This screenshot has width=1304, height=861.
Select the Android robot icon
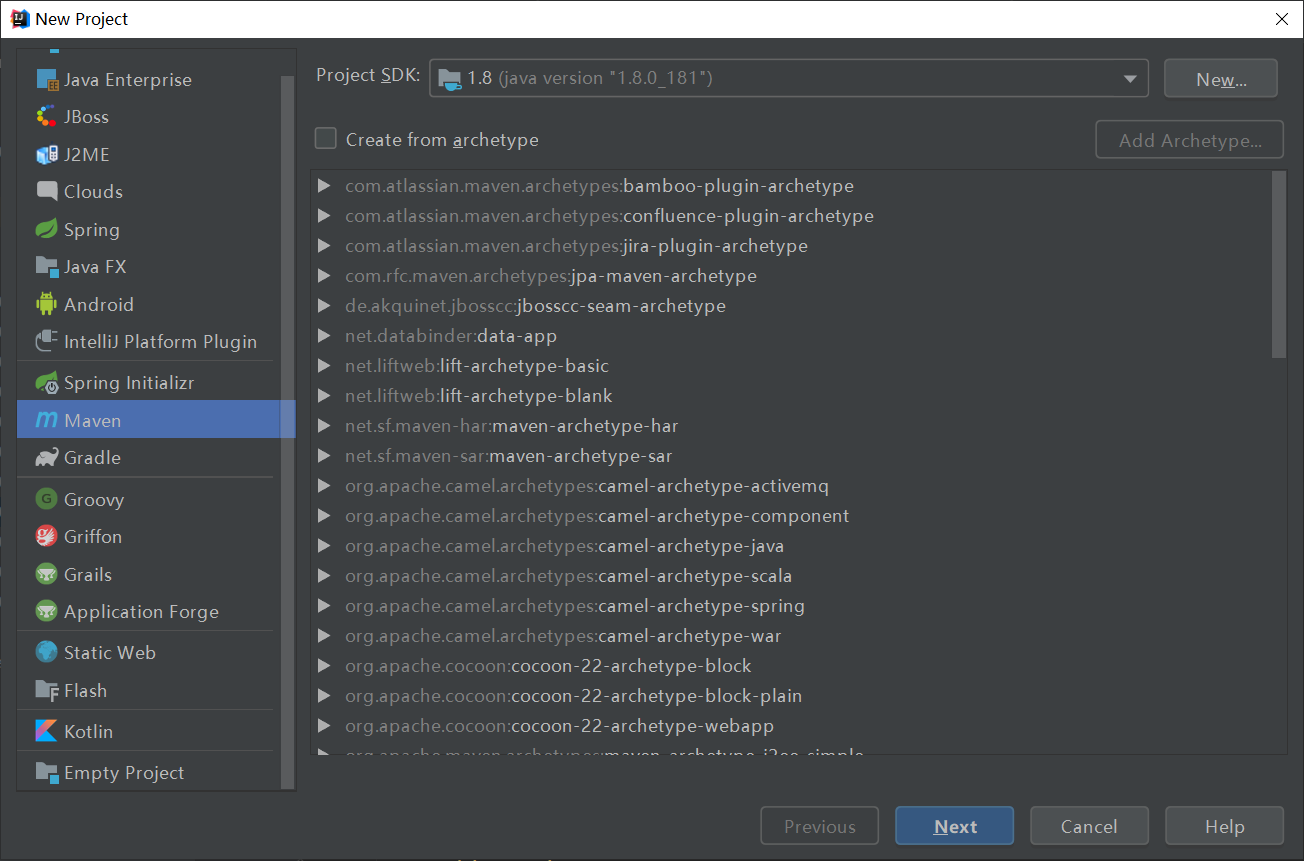coord(47,304)
